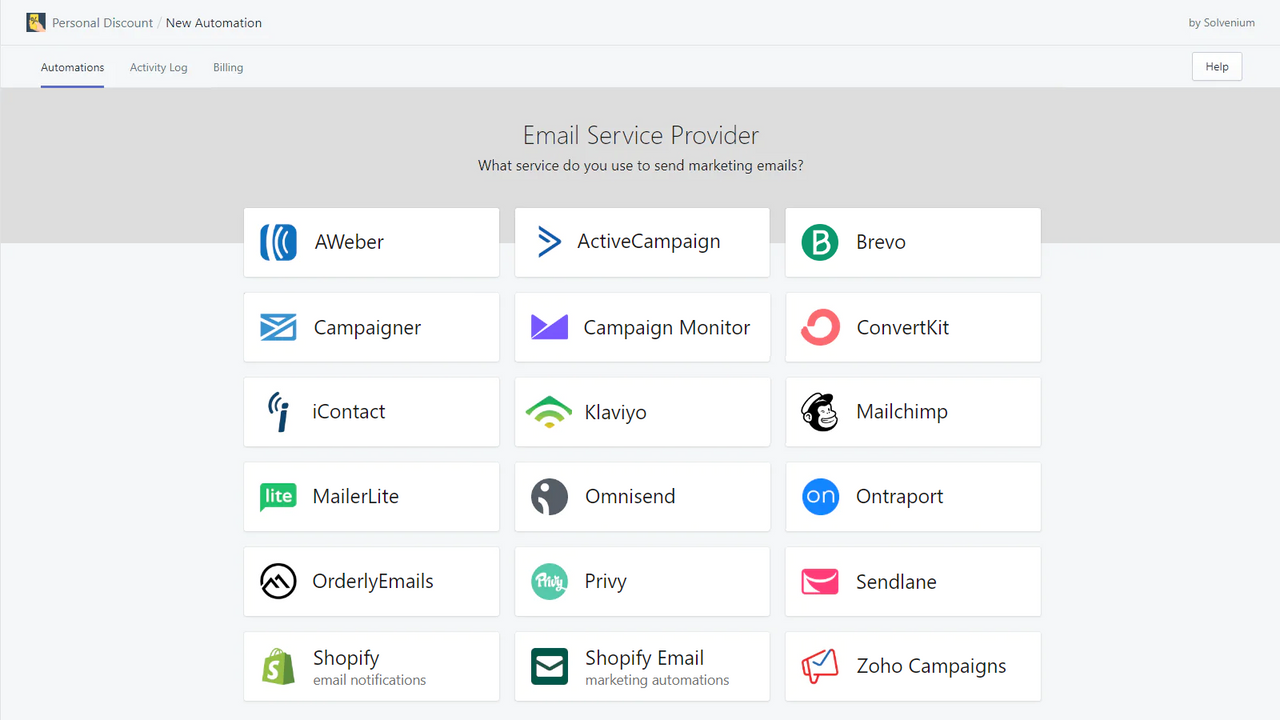This screenshot has height=720, width=1280.
Task: Select the Automations tab
Action: (x=71, y=67)
